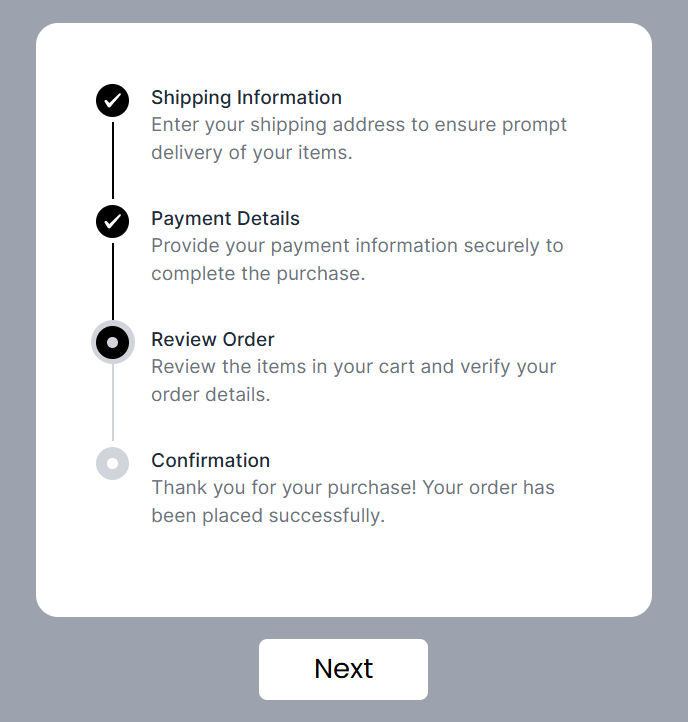Click the 'Review the items in your cart' text
Image resolution: width=688 pixels, height=722 pixels.
(354, 367)
